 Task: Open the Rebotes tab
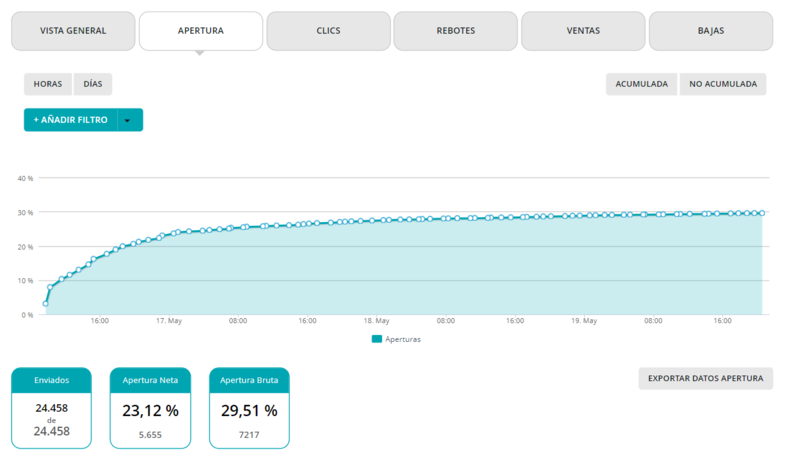click(x=456, y=31)
